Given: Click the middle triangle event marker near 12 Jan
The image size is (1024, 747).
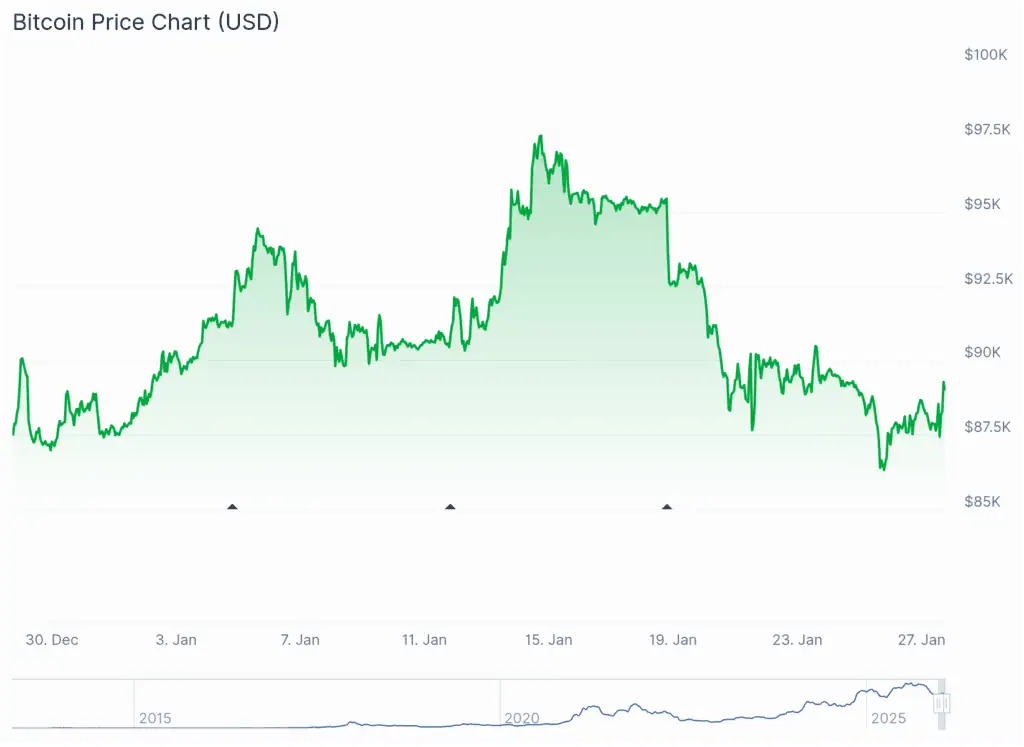Looking at the screenshot, I should pos(450,507).
